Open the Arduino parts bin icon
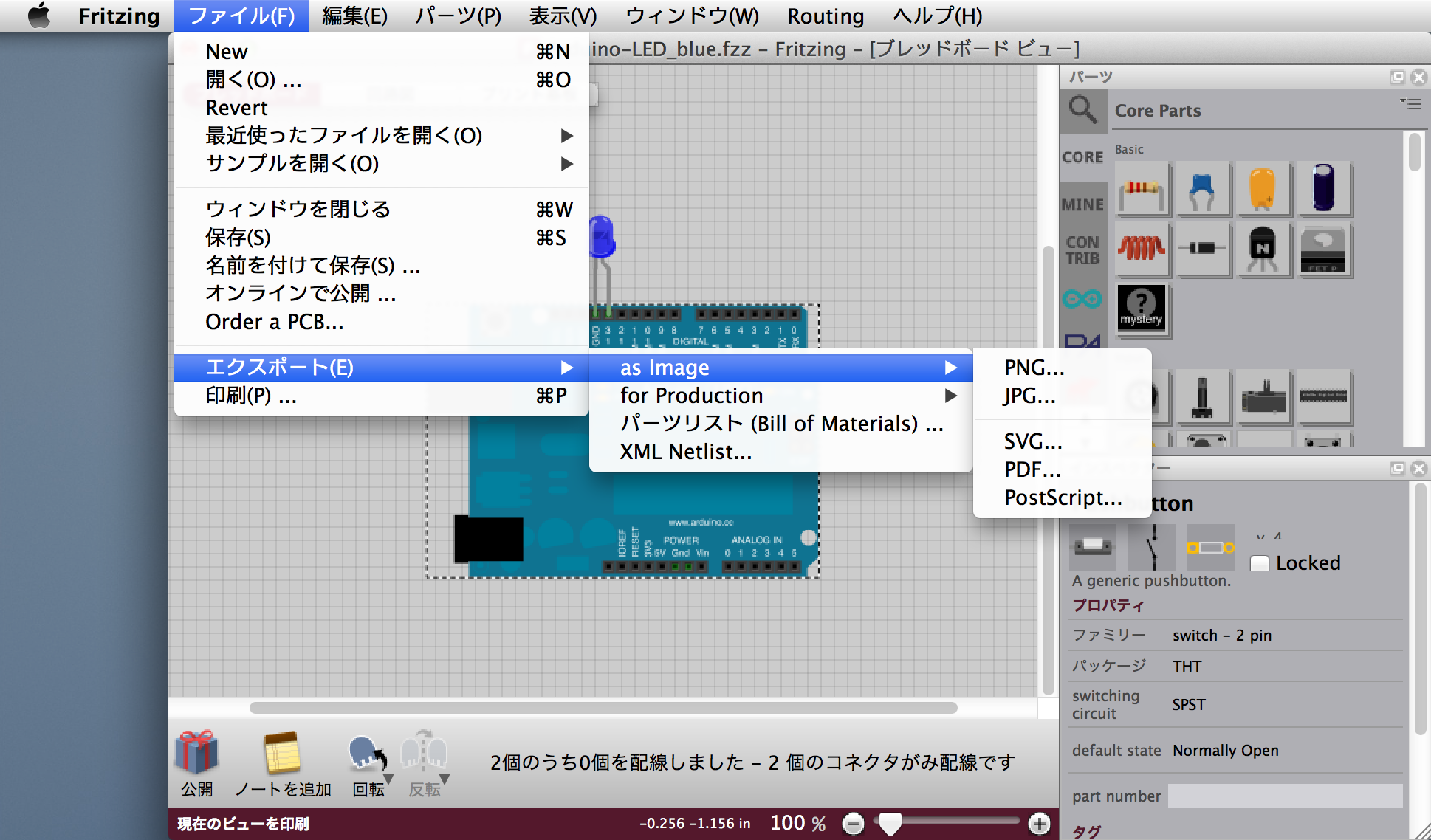The height and width of the screenshot is (840, 1431). [1082, 299]
